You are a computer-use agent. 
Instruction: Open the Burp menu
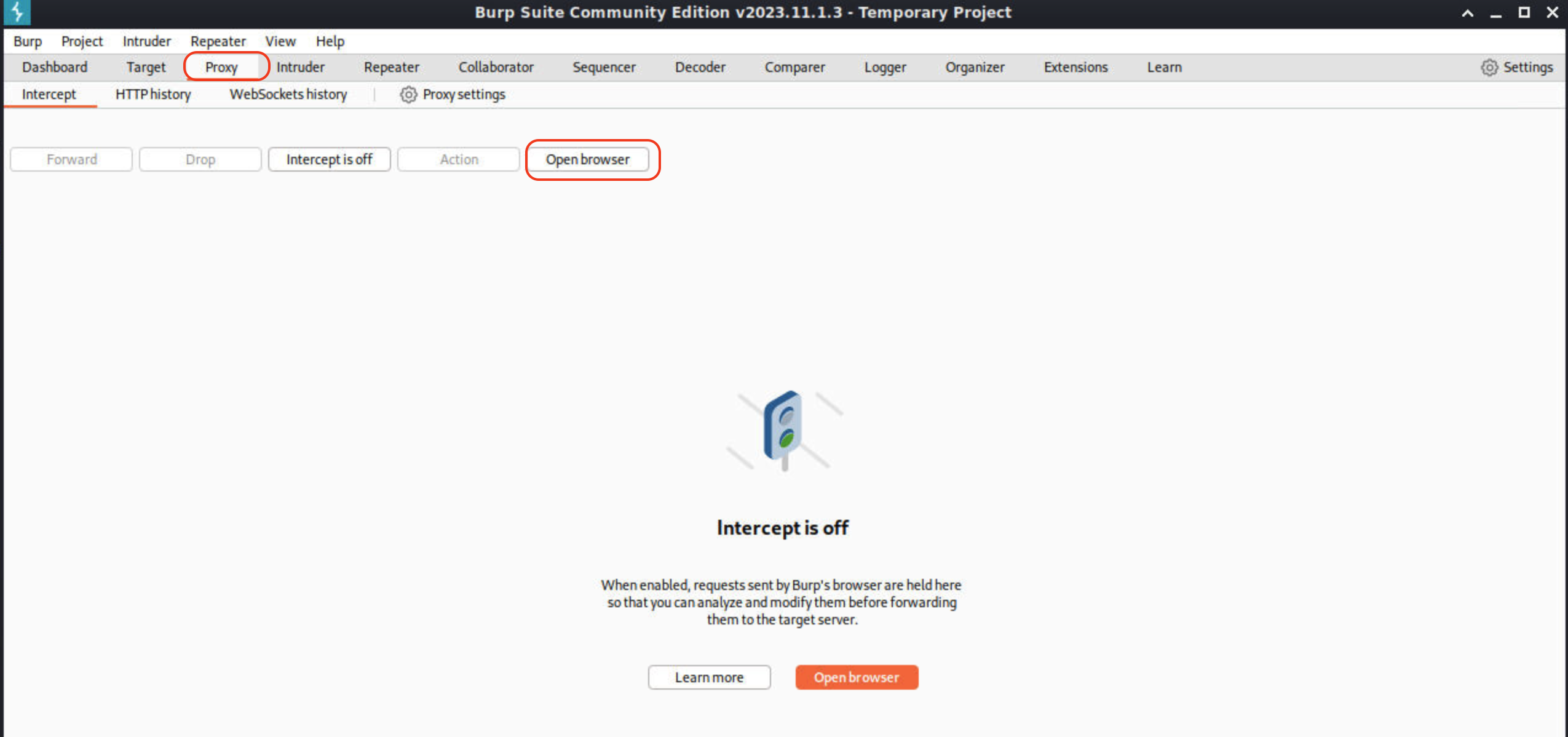[28, 41]
